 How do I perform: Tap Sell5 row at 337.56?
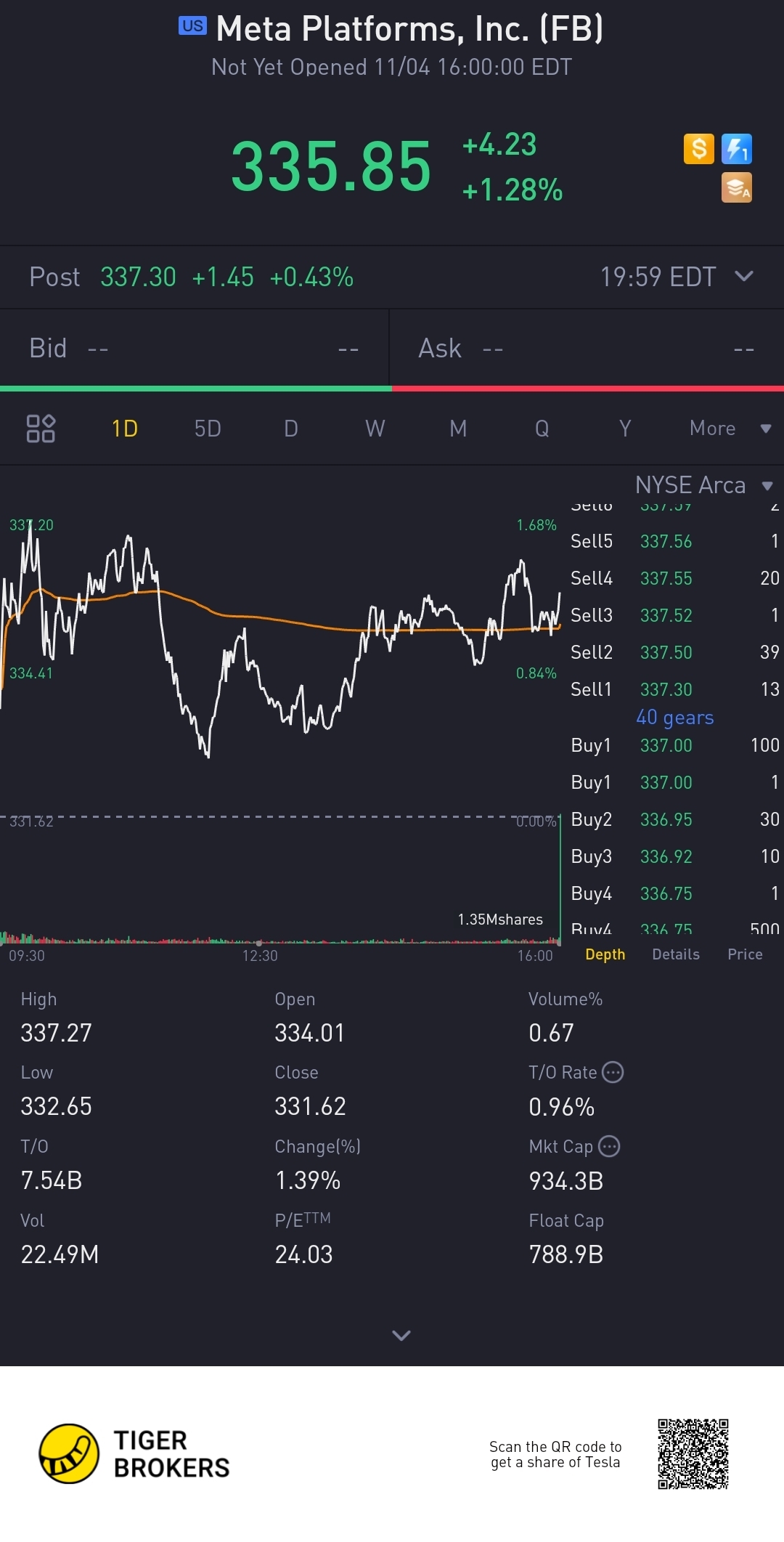click(x=675, y=541)
